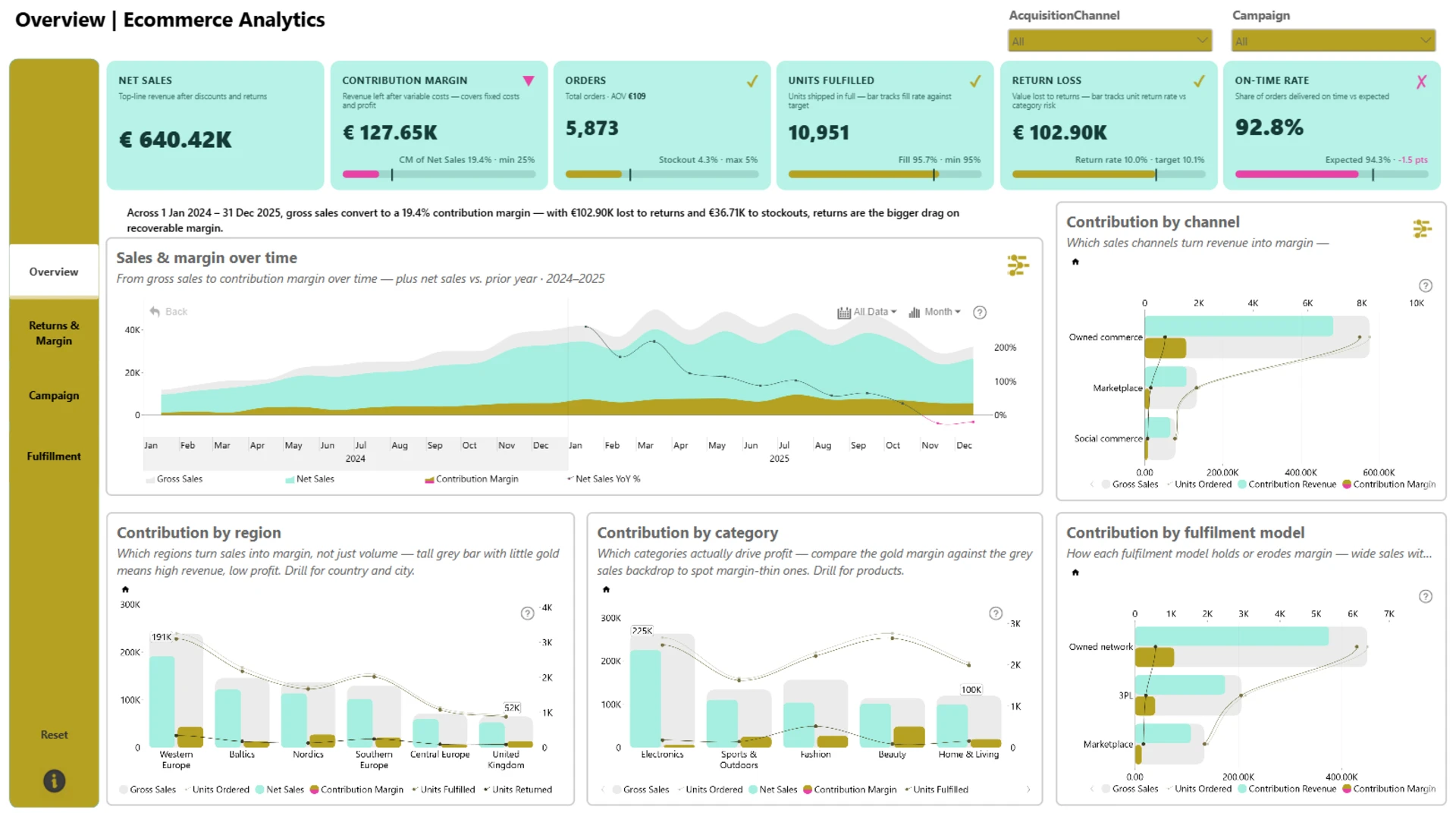Click the Return Loss value € 102.90K

click(x=1059, y=133)
